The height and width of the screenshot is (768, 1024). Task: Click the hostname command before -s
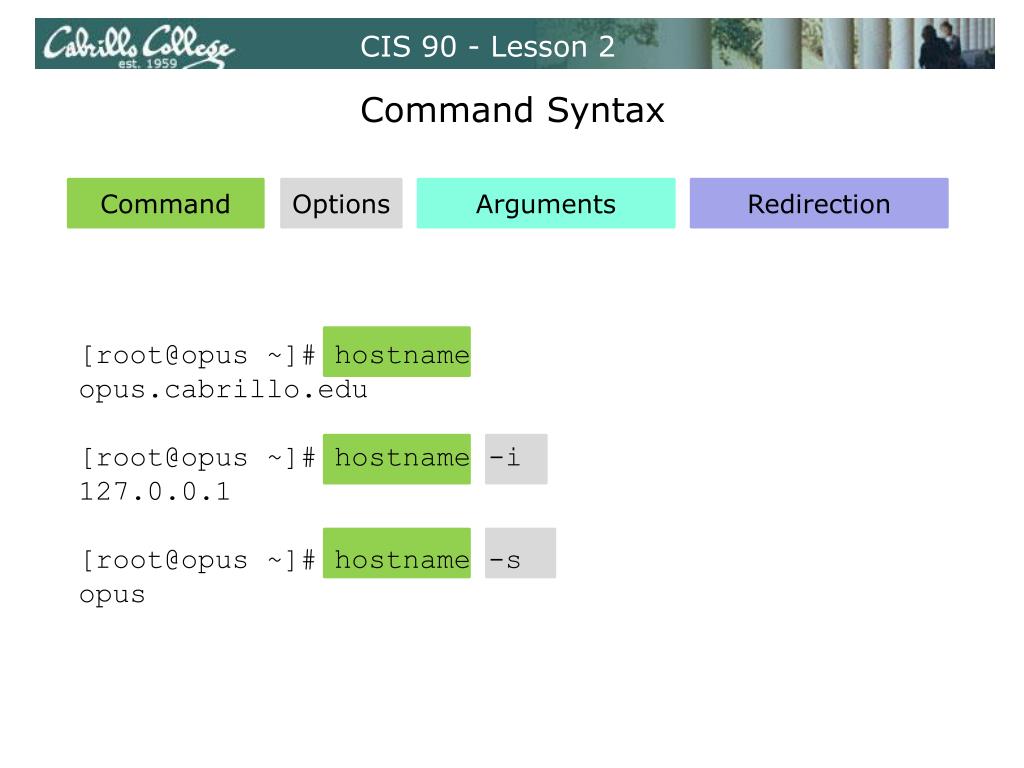396,553
